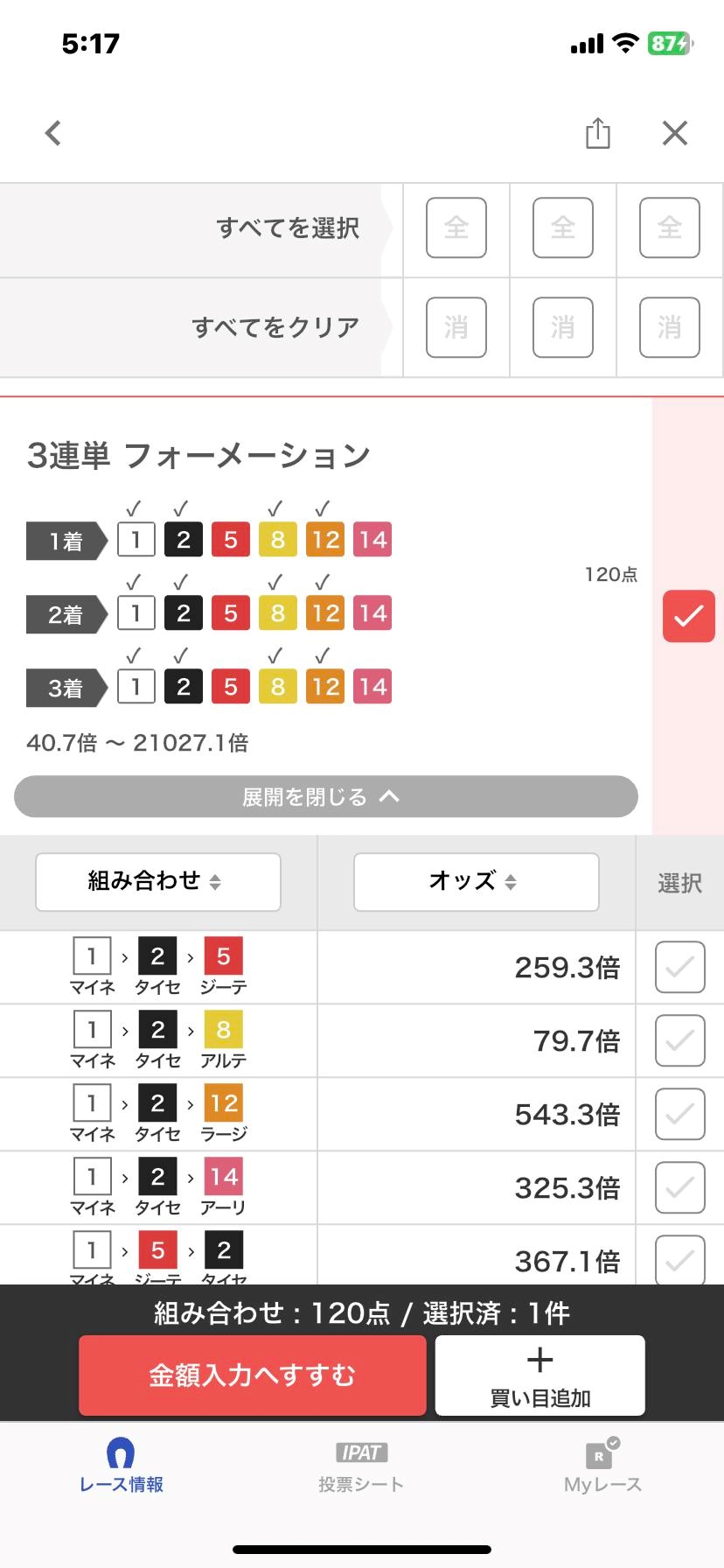
Task: Collapse list with 展開を閉じる
Action: 325,796
